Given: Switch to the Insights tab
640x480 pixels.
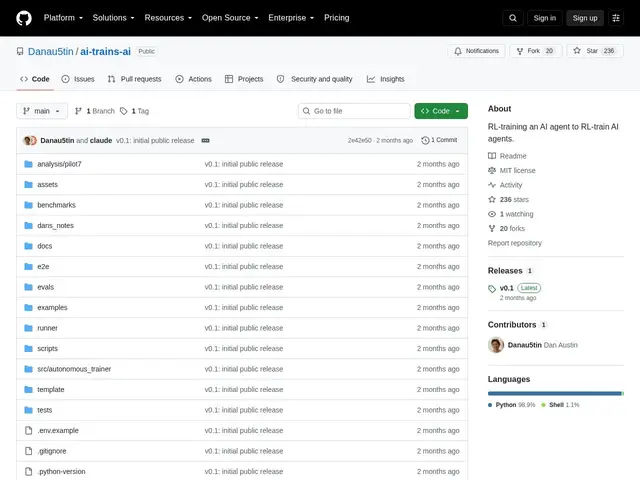Looking at the screenshot, I should point(385,79).
